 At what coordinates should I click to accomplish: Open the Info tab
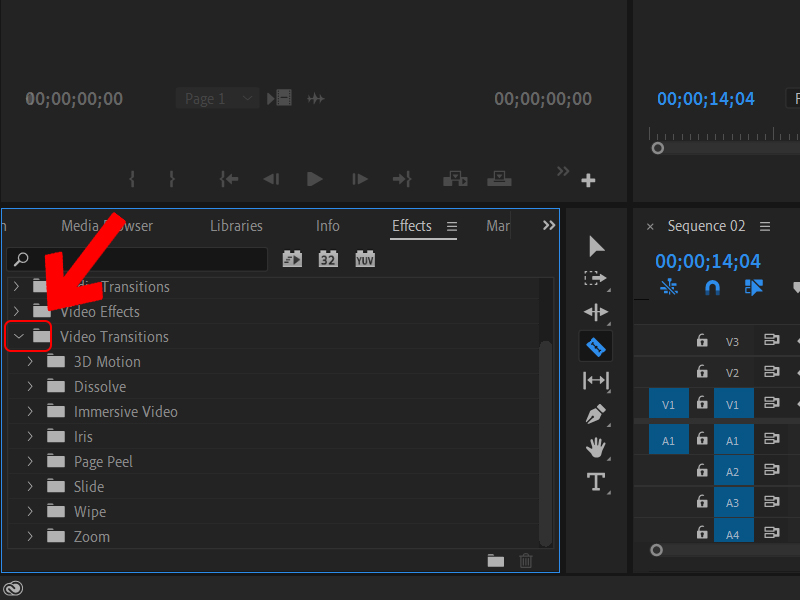click(x=327, y=226)
